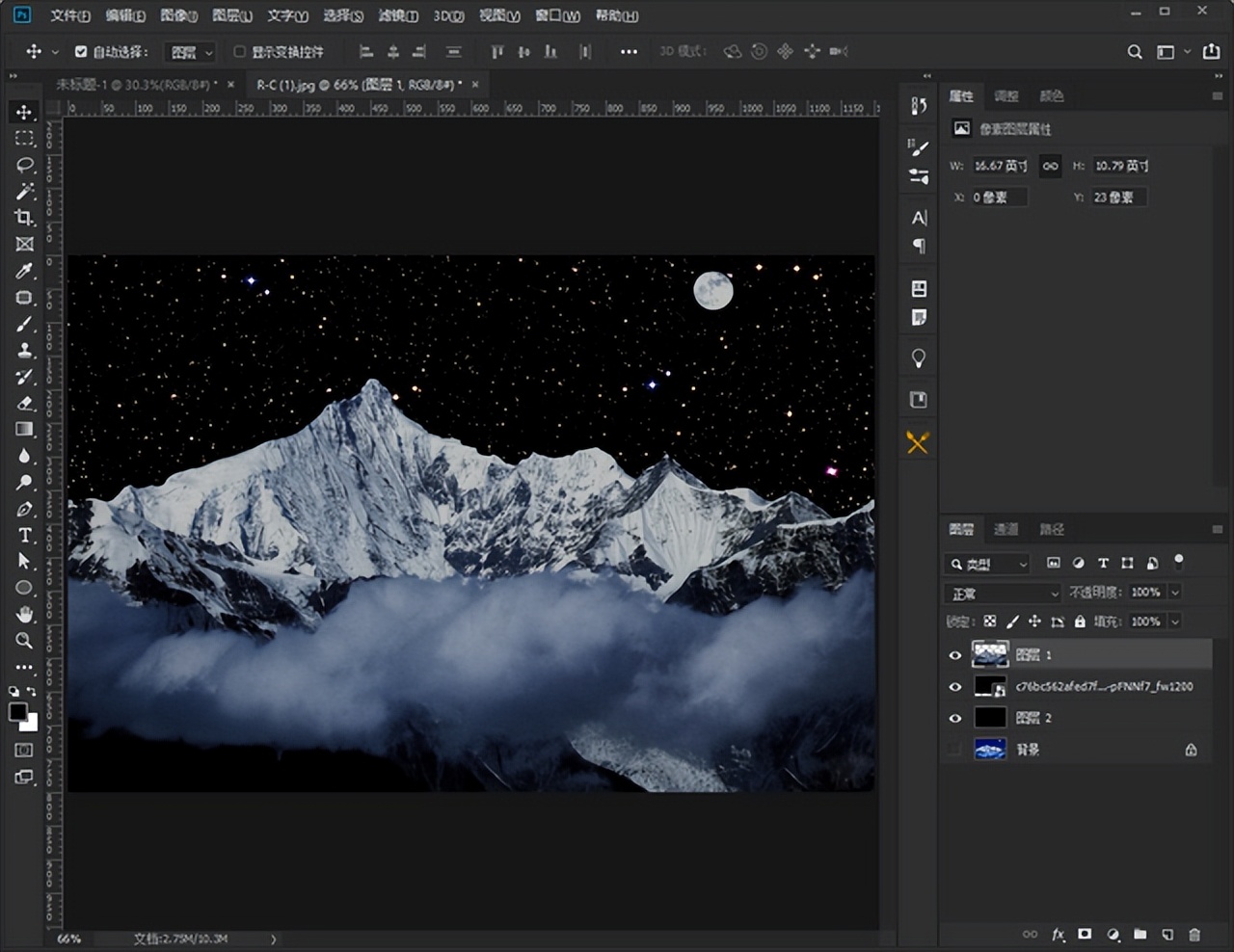Open the 滤镜 (Filter) menu
The width and height of the screenshot is (1234, 952).
coord(397,15)
